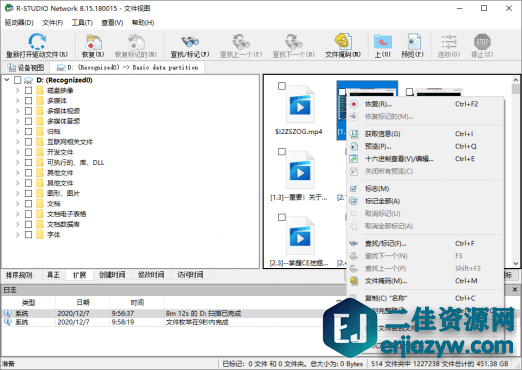Click the toolbar 查找下一个 icon

[x=293, y=42]
